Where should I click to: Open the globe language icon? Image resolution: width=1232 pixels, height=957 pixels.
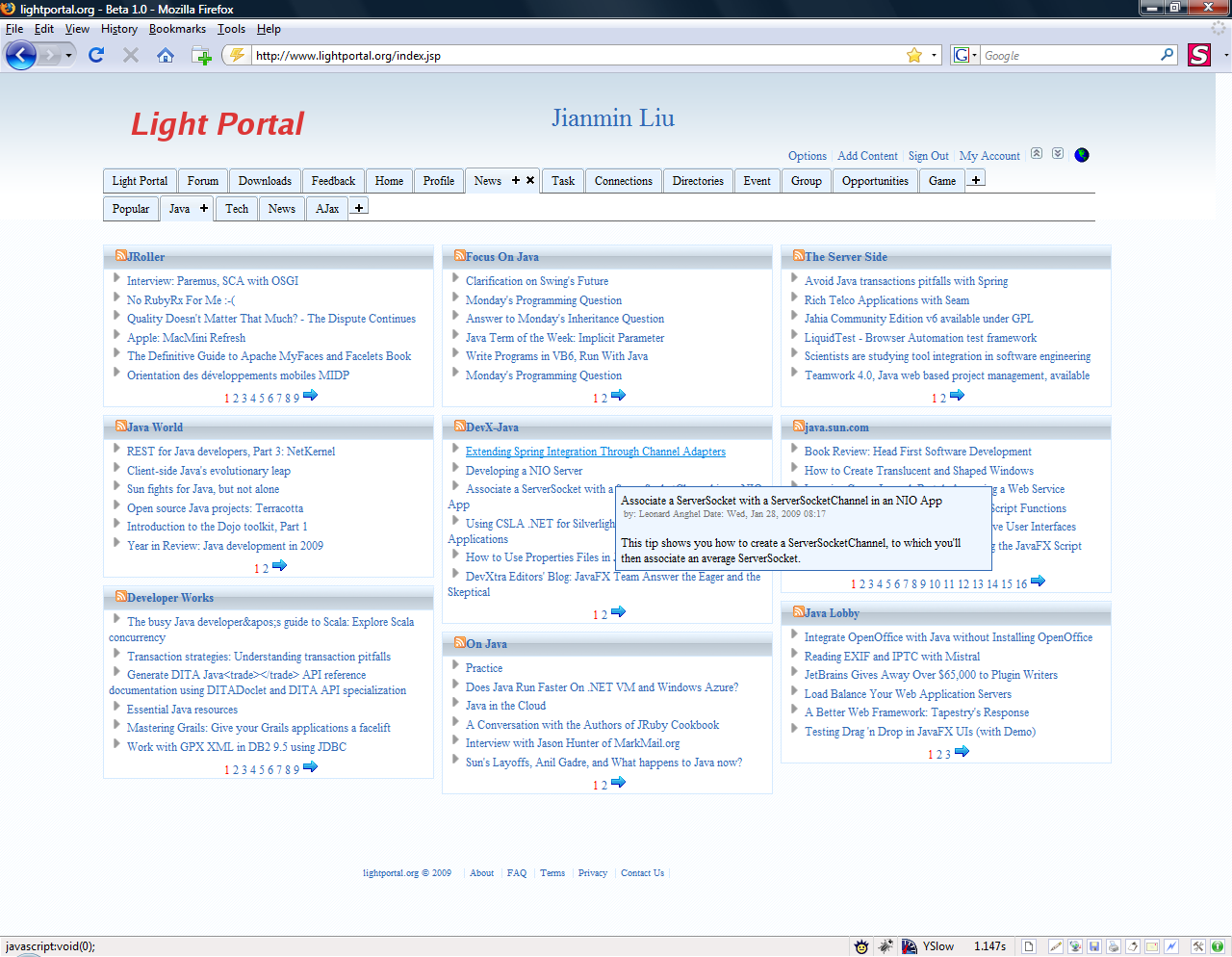(1082, 155)
